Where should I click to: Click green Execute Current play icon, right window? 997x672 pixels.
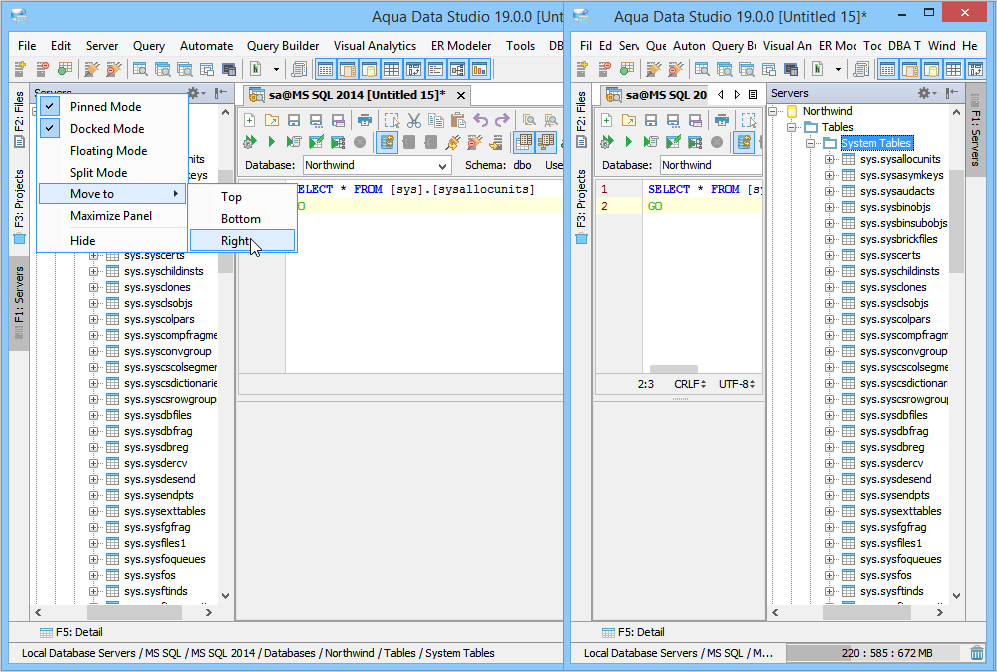[x=628, y=142]
